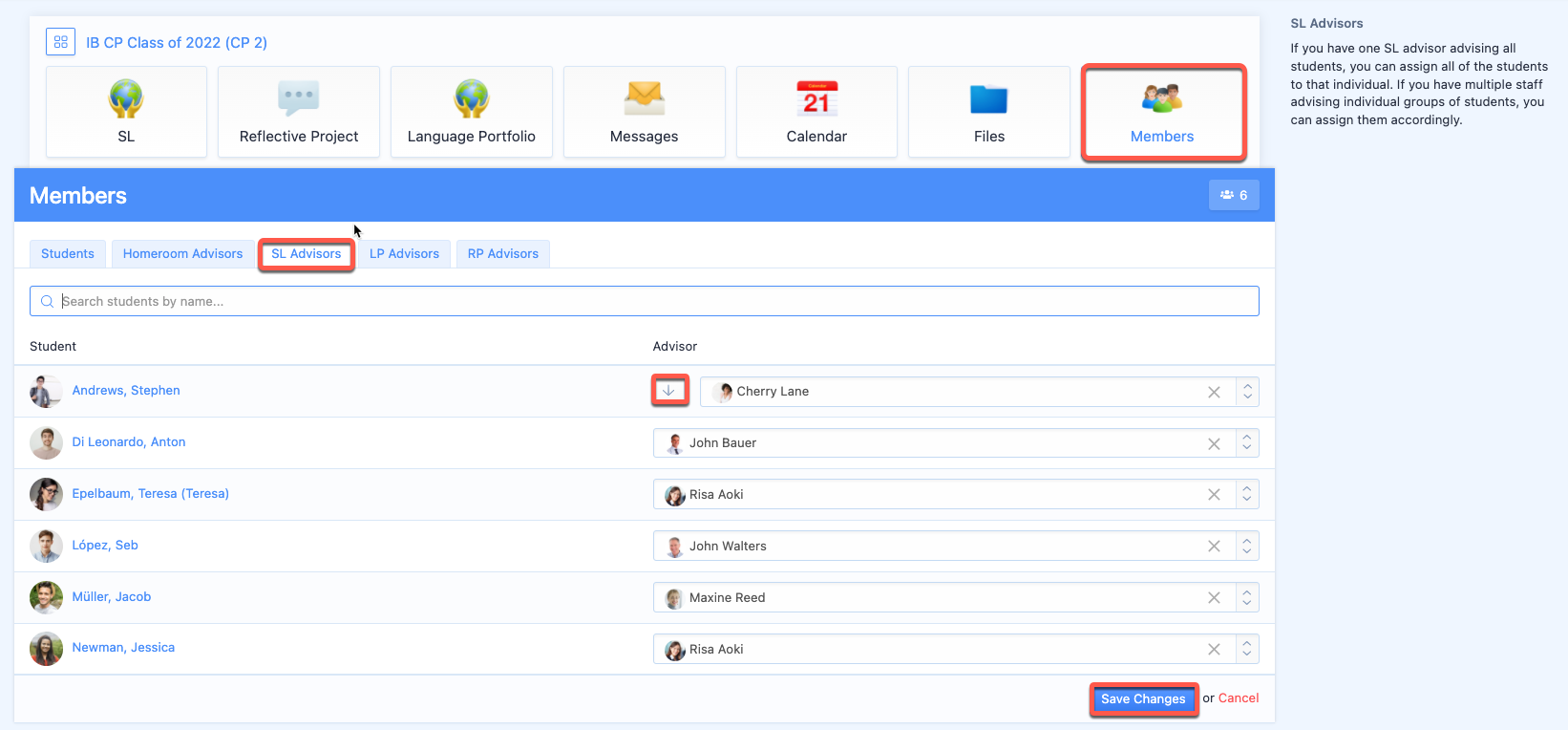
Task: Click Save Changes button
Action: click(1143, 699)
